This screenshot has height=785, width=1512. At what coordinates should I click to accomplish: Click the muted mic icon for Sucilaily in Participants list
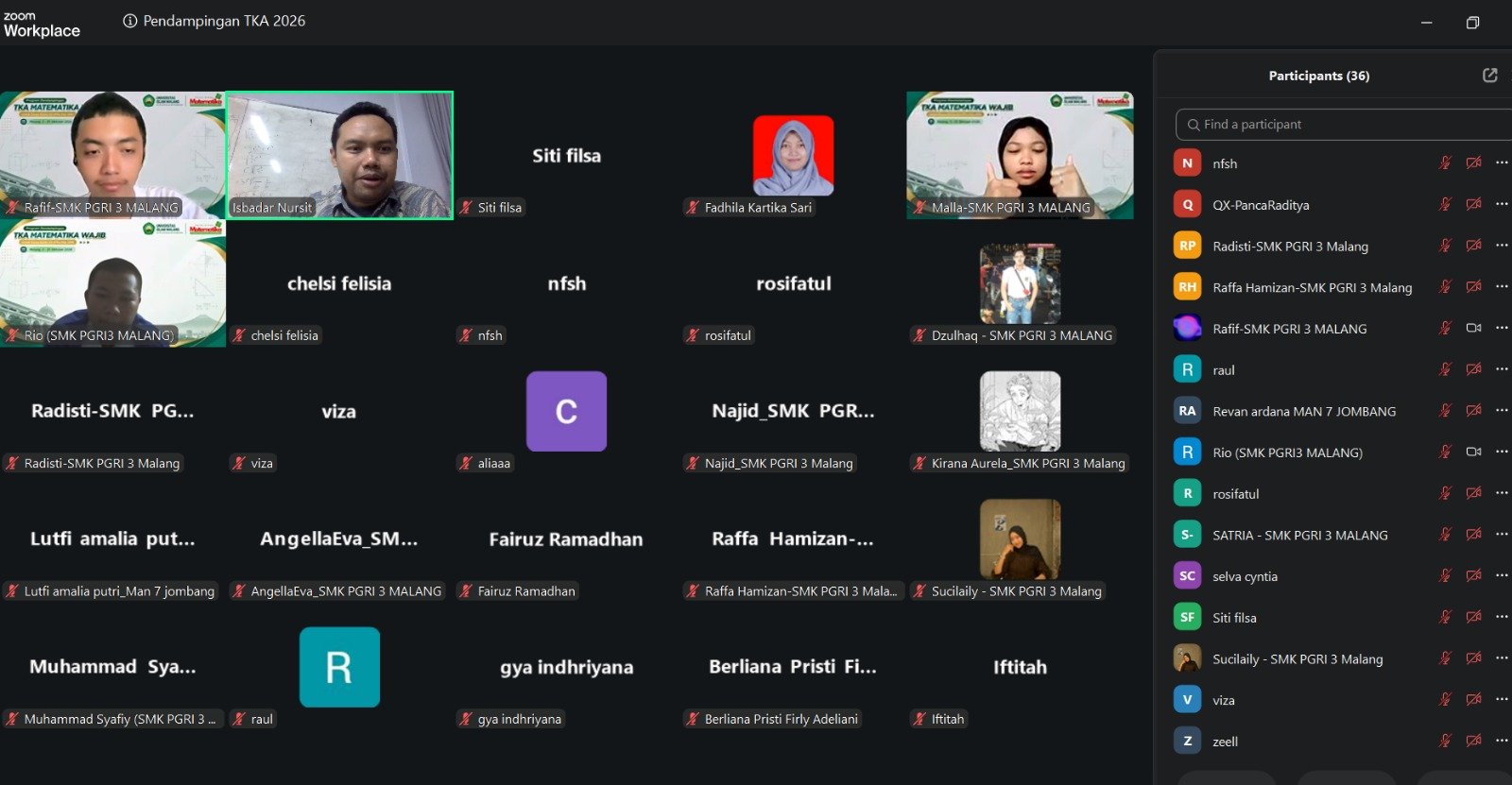tap(1445, 658)
